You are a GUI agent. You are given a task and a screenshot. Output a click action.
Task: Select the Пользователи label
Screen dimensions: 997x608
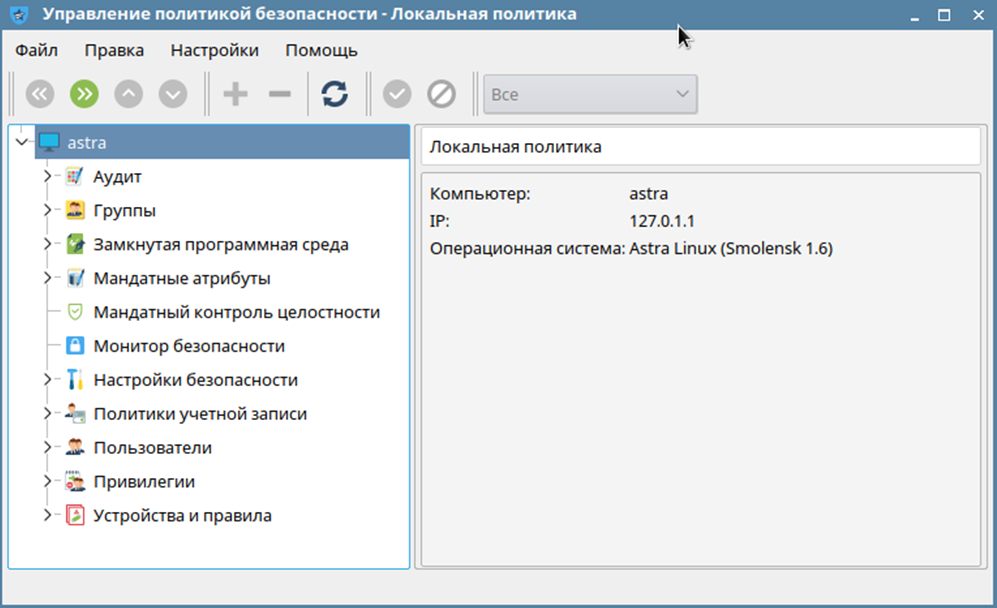tap(153, 448)
